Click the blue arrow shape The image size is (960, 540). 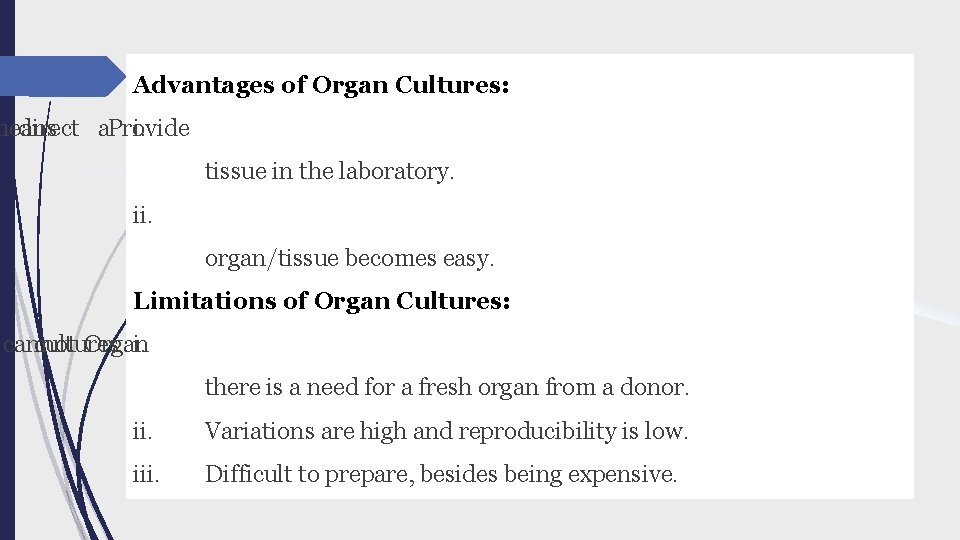click(61, 76)
